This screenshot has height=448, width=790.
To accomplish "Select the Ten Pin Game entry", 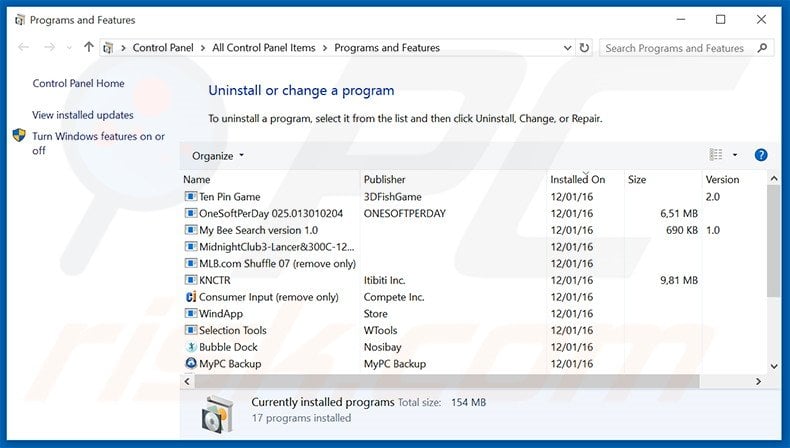I will click(230, 197).
